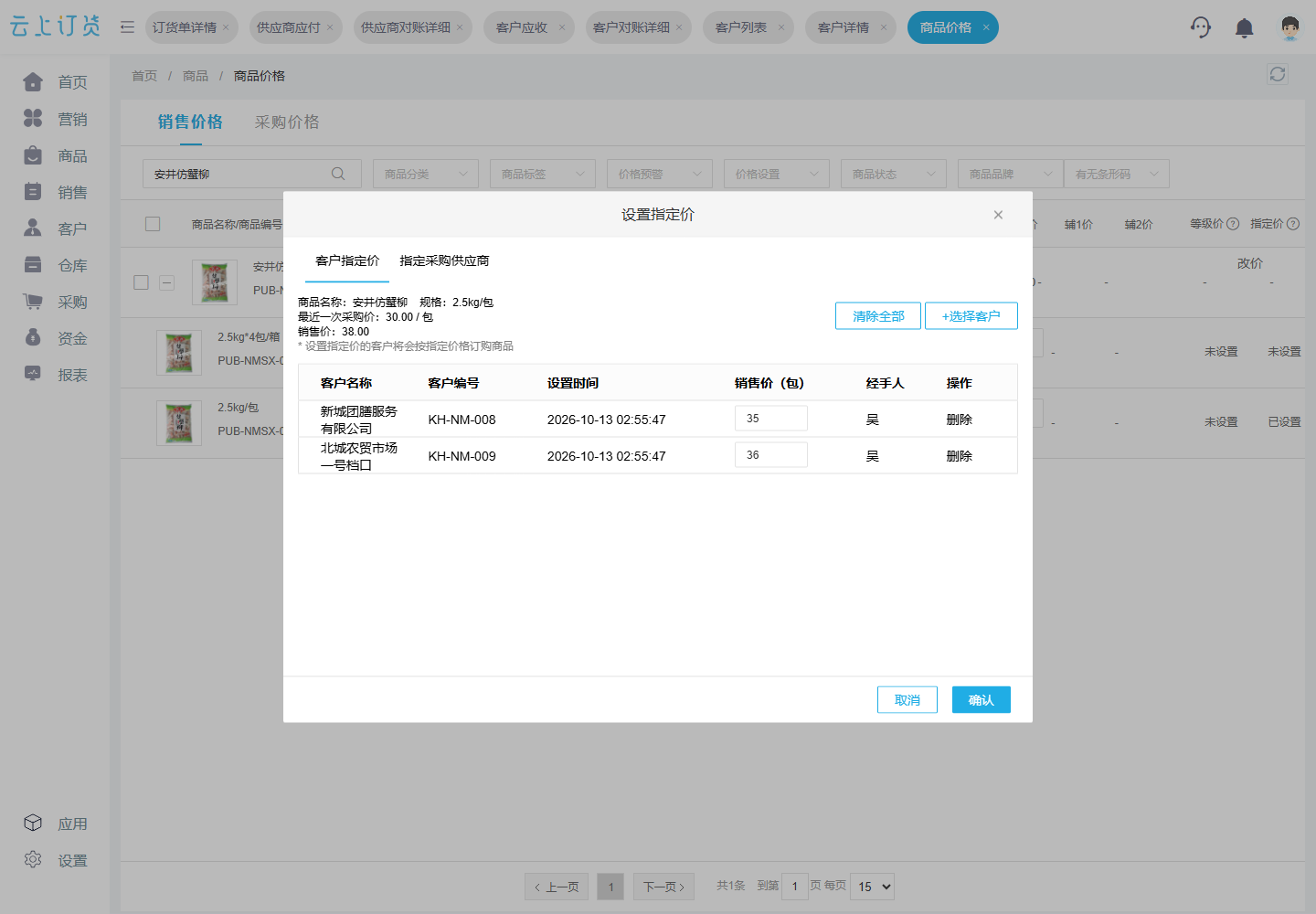
Task: Click the 指定价 help question icon
Action: pyautogui.click(x=1293, y=224)
